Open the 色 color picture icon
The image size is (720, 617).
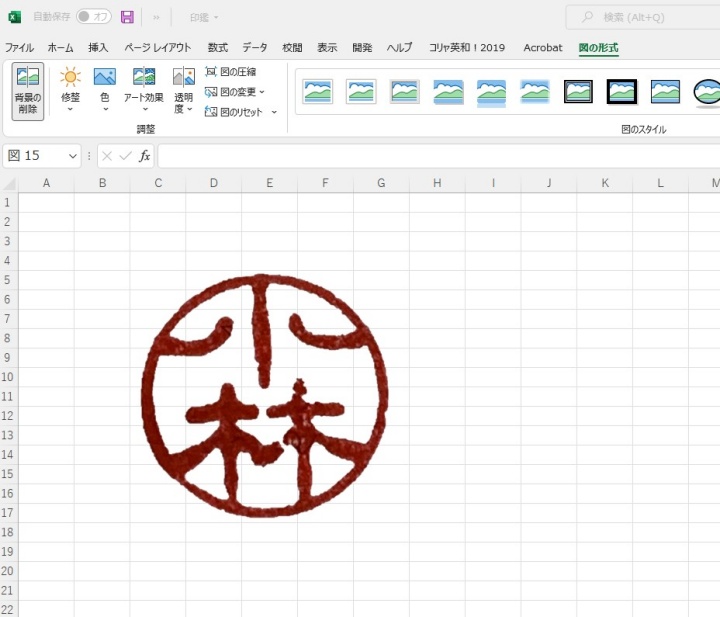click(x=105, y=77)
